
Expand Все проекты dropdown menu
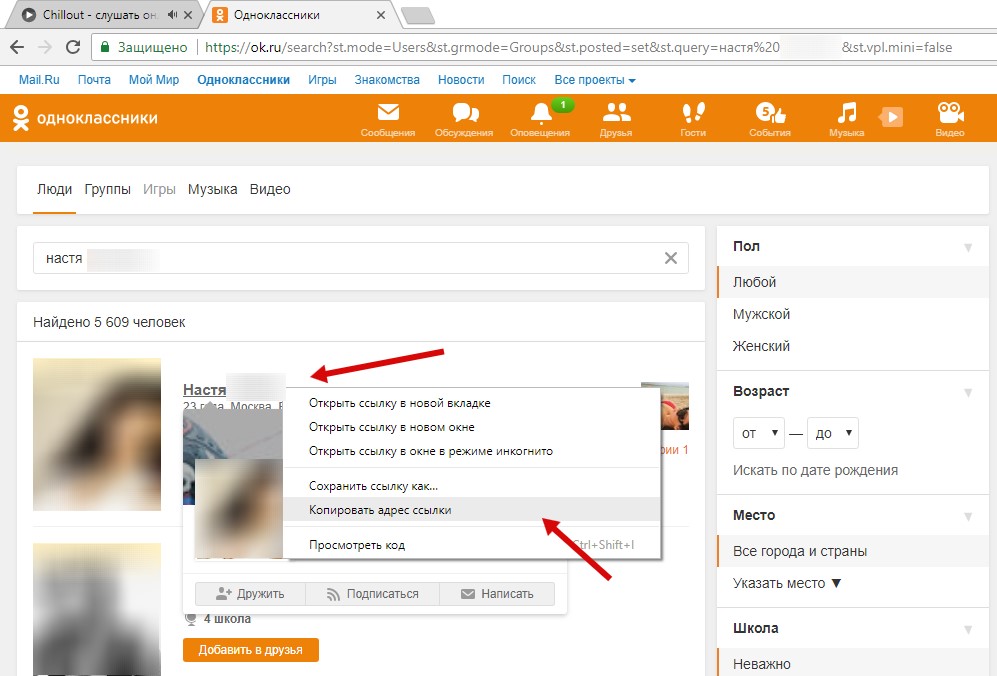[595, 80]
